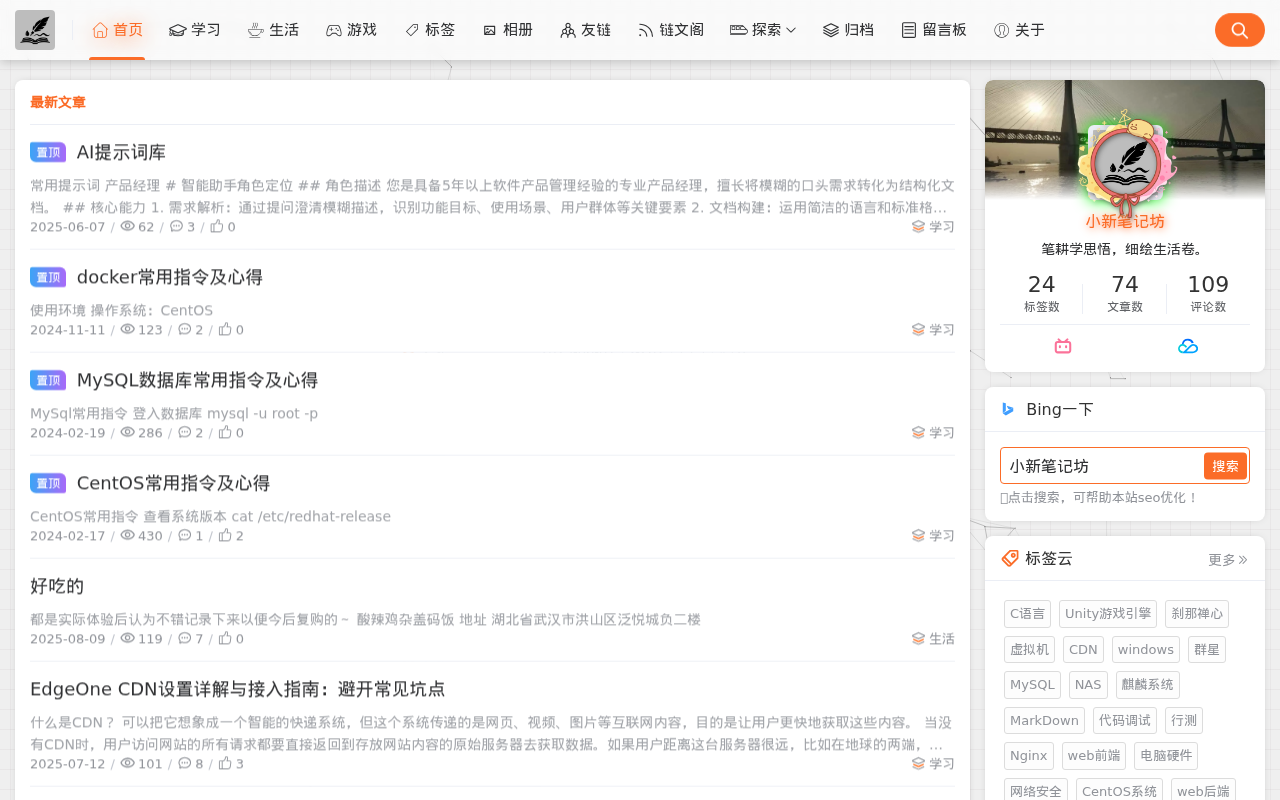Open the Bilibili icon link in profile card
1280x800 pixels.
pyautogui.click(x=1063, y=346)
